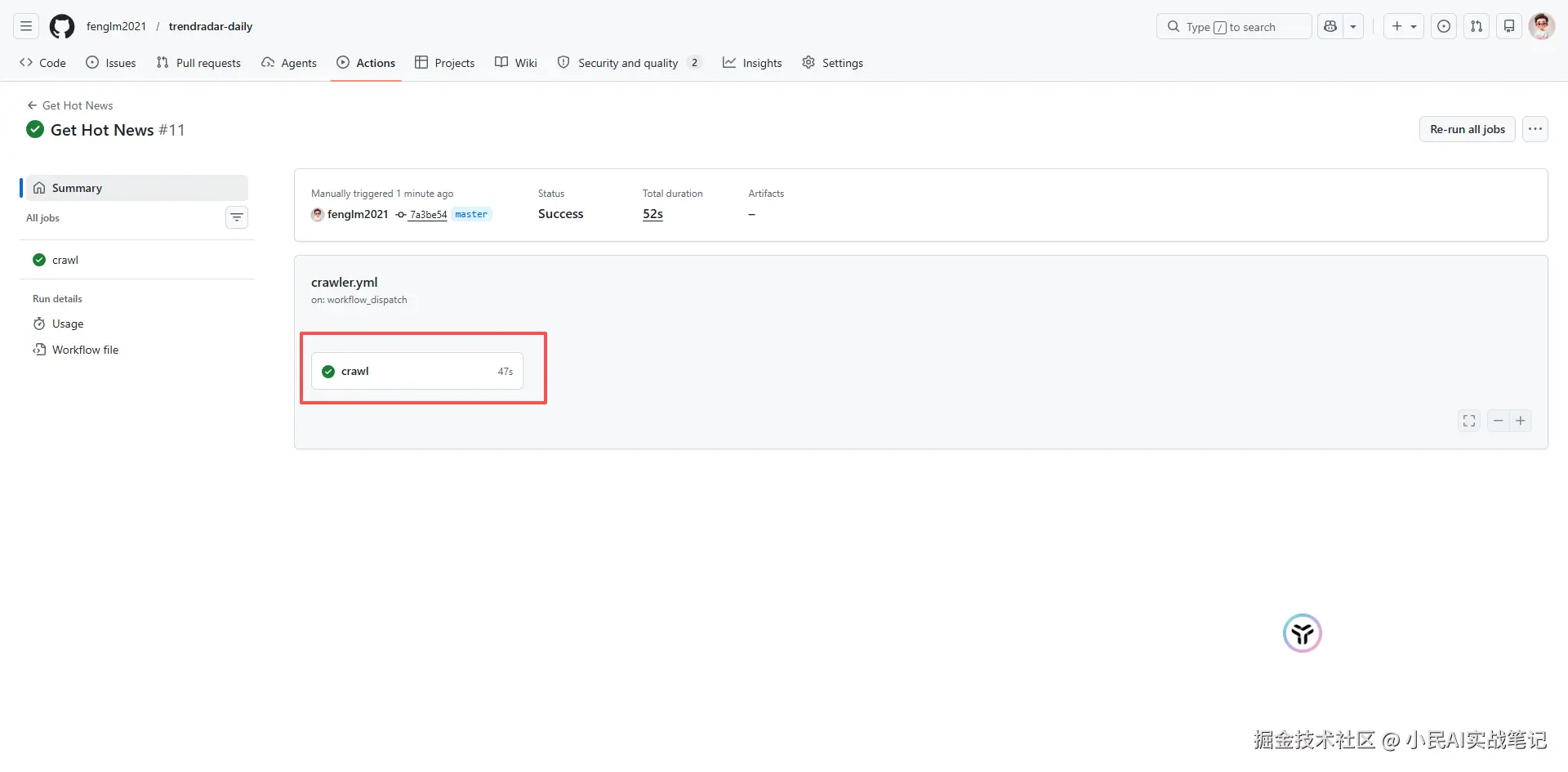Expand the Copilot dropdown arrow

tap(1353, 27)
